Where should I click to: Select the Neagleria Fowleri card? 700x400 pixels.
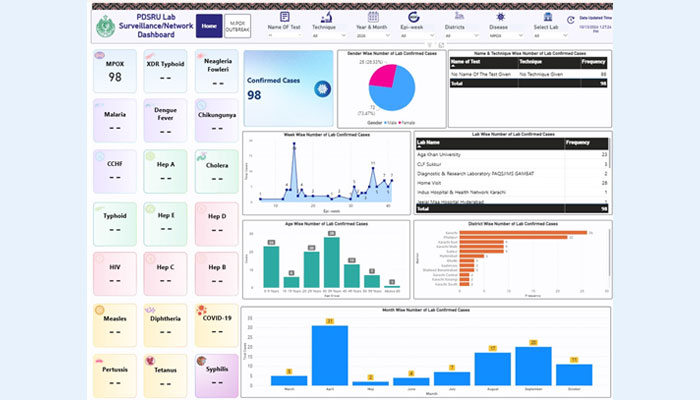tap(217, 71)
